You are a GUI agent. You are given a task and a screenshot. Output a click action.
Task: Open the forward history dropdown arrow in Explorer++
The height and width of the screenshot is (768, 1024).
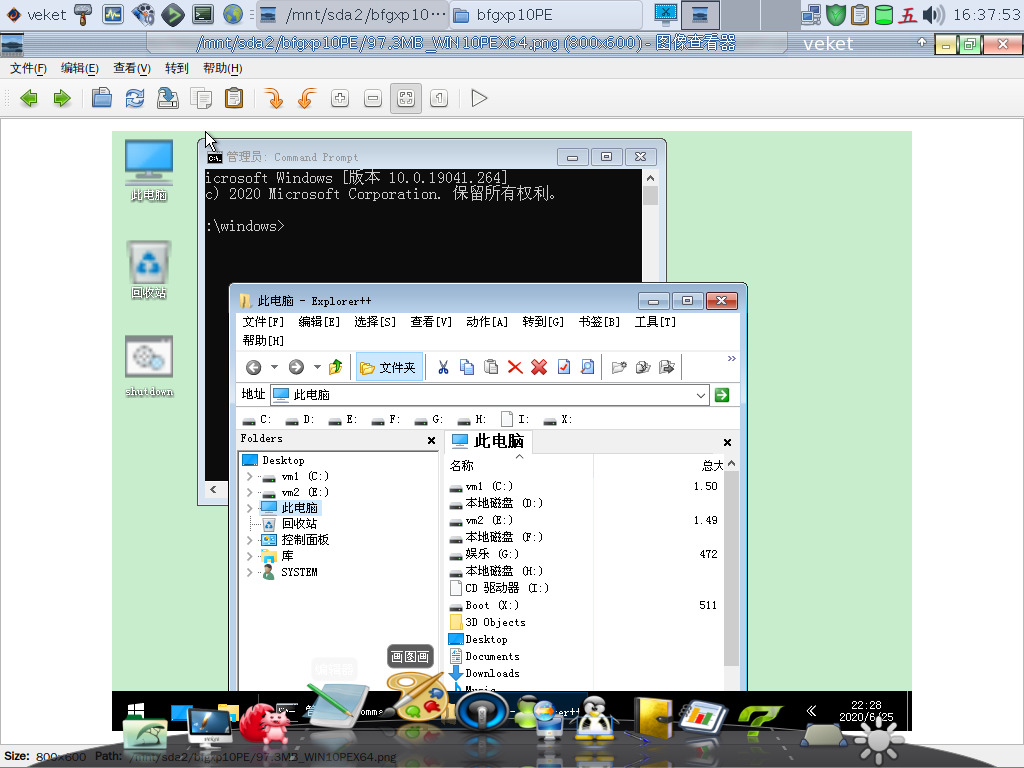coord(317,367)
